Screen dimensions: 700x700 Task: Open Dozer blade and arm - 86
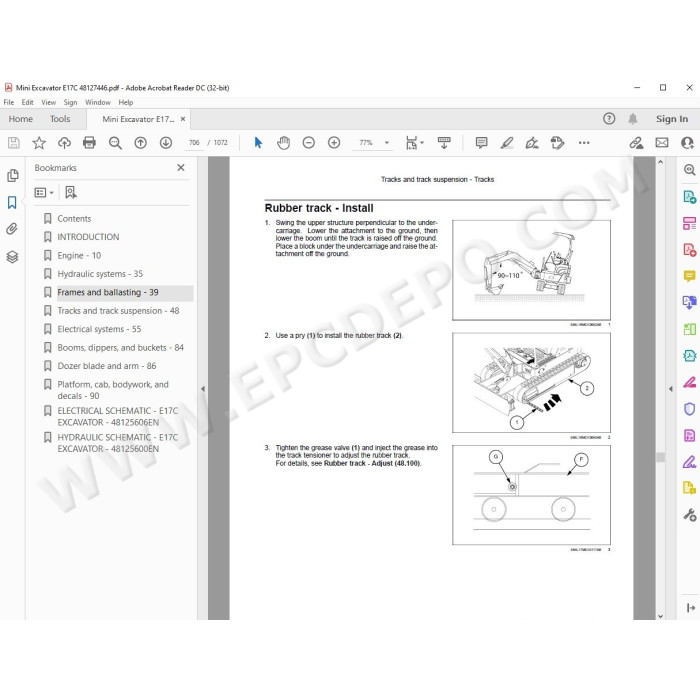(107, 366)
